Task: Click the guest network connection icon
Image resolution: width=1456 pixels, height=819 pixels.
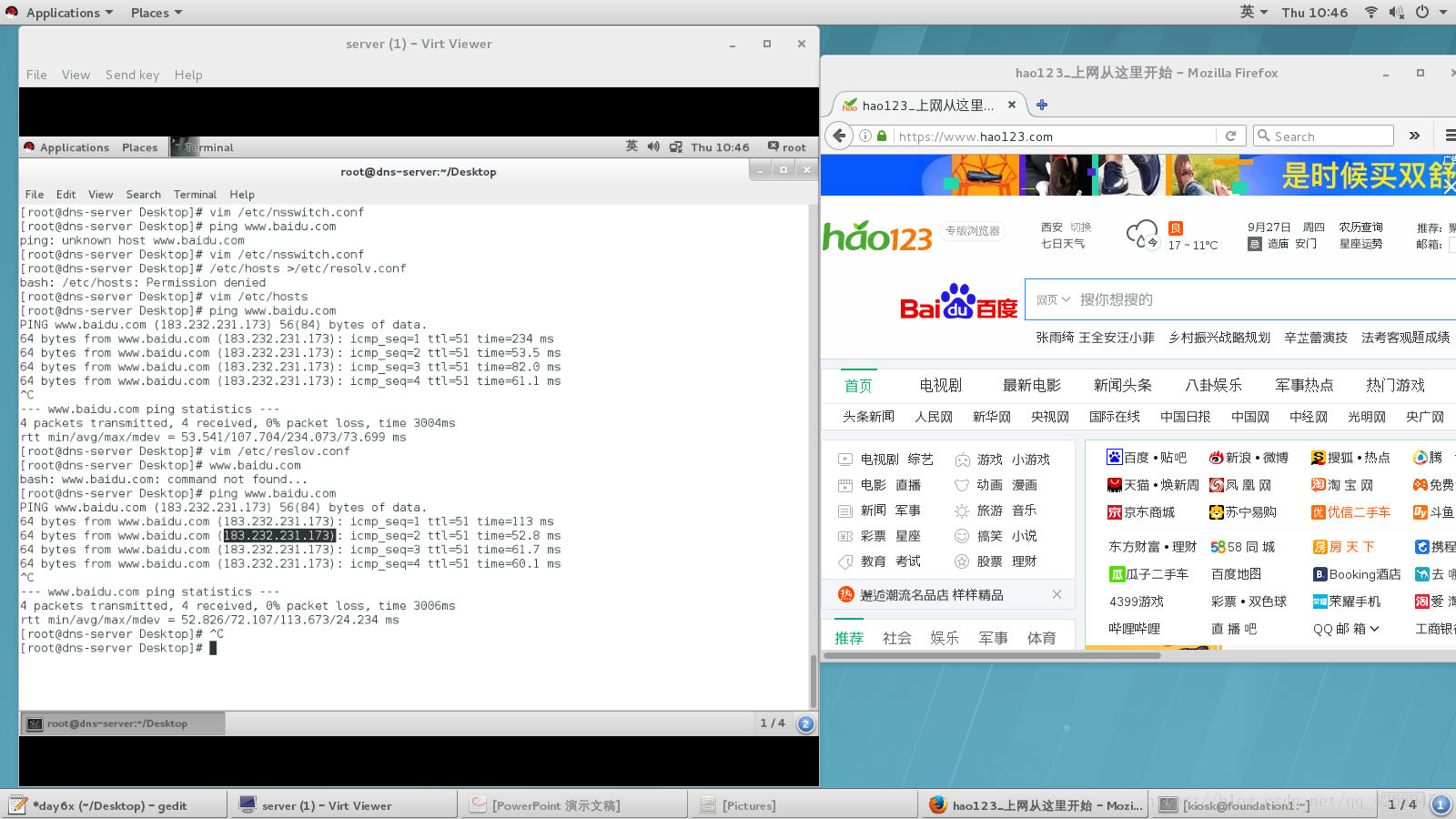Action: tap(676, 147)
